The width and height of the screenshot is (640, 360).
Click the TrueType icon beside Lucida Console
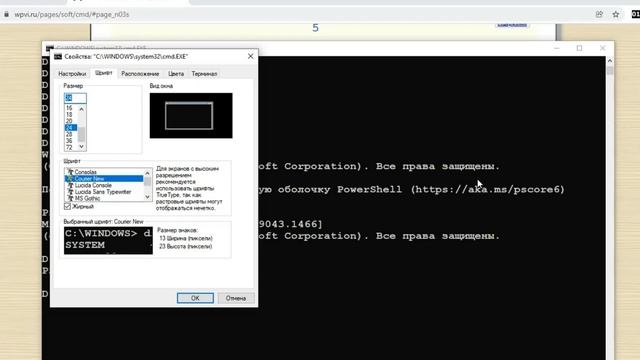[x=70, y=185]
